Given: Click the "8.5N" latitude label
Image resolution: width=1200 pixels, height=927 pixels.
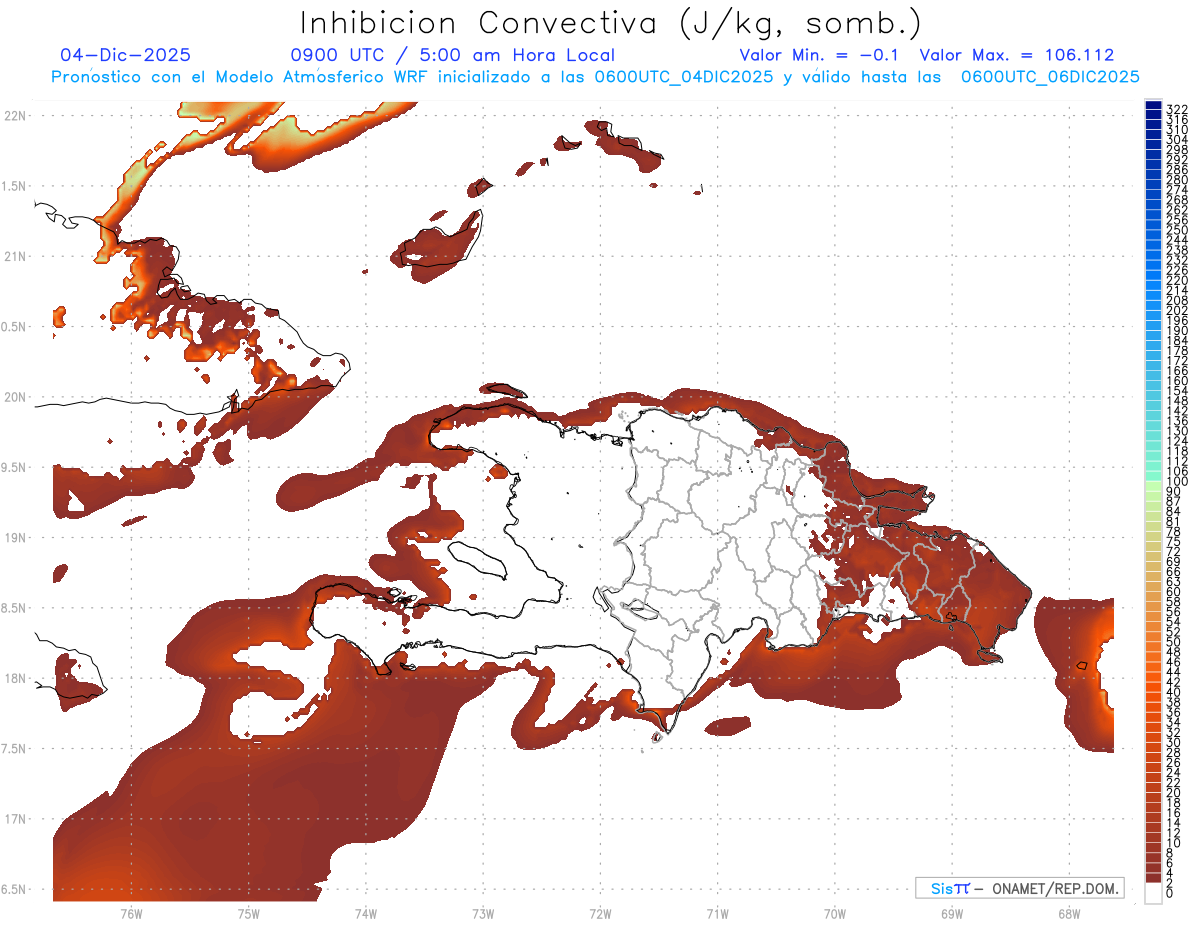Looking at the screenshot, I should (x=15, y=608).
